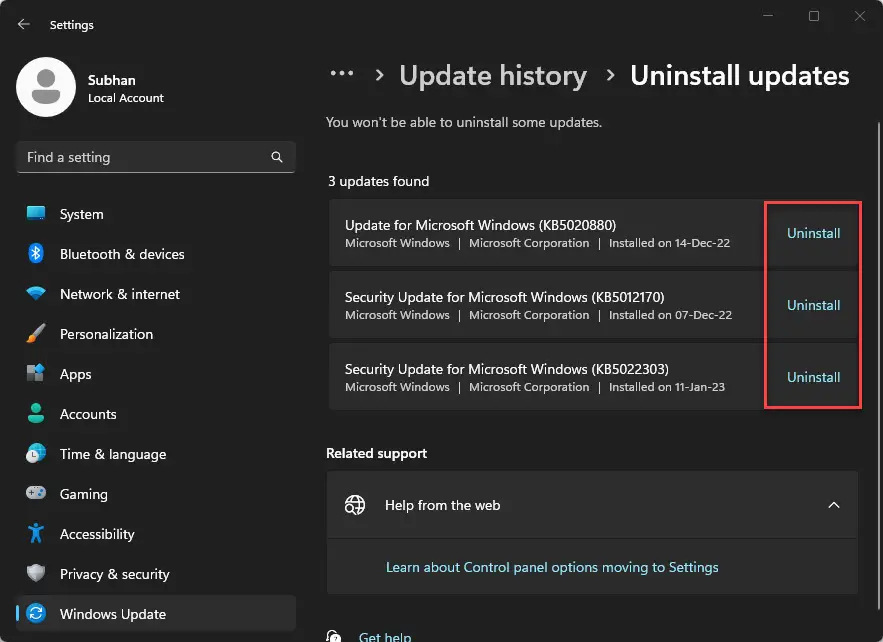This screenshot has width=883, height=642.
Task: Select the KB5012170 security update title
Action: pyautogui.click(x=505, y=297)
